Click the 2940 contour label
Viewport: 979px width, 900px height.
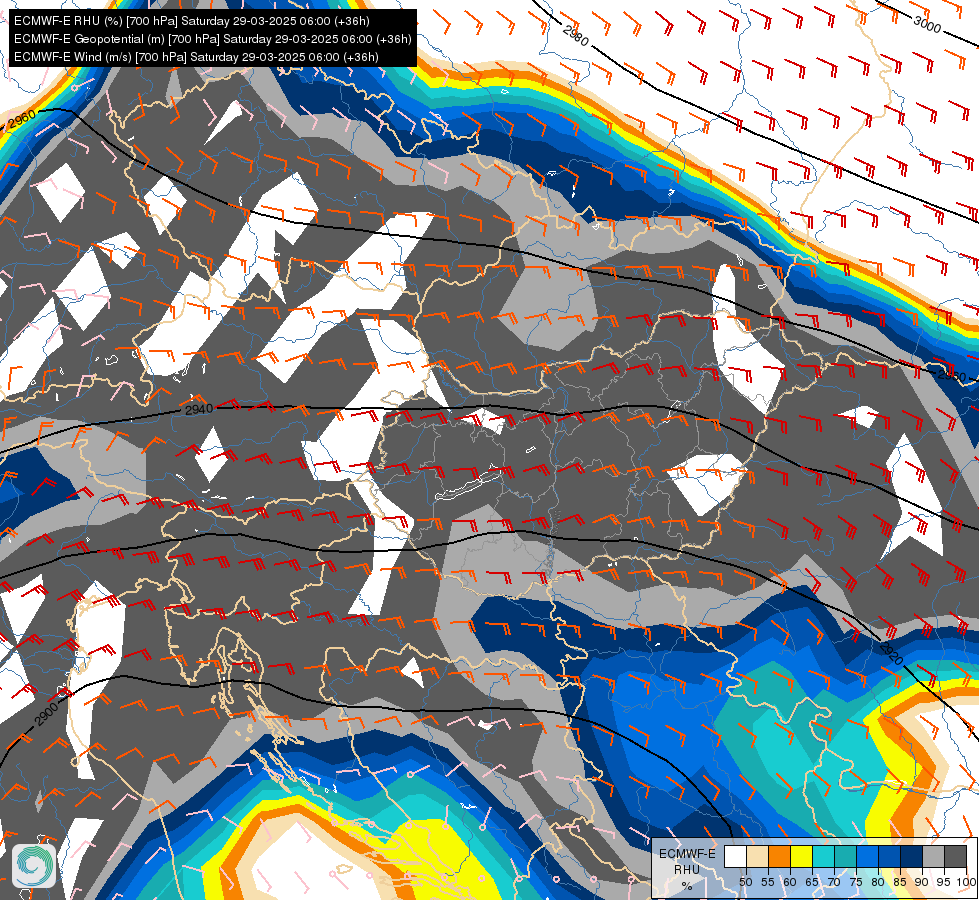pyautogui.click(x=199, y=410)
